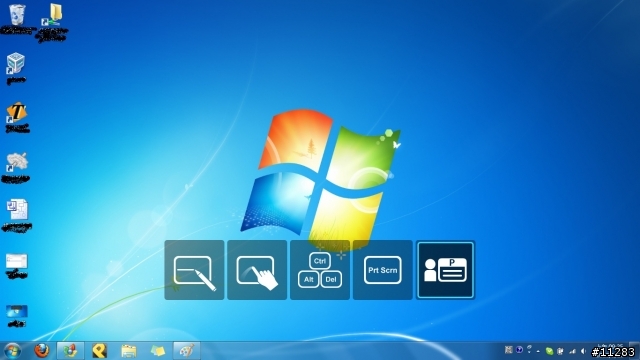Switch to Paint in the taskbar
The image size is (640, 360).
coord(187,351)
